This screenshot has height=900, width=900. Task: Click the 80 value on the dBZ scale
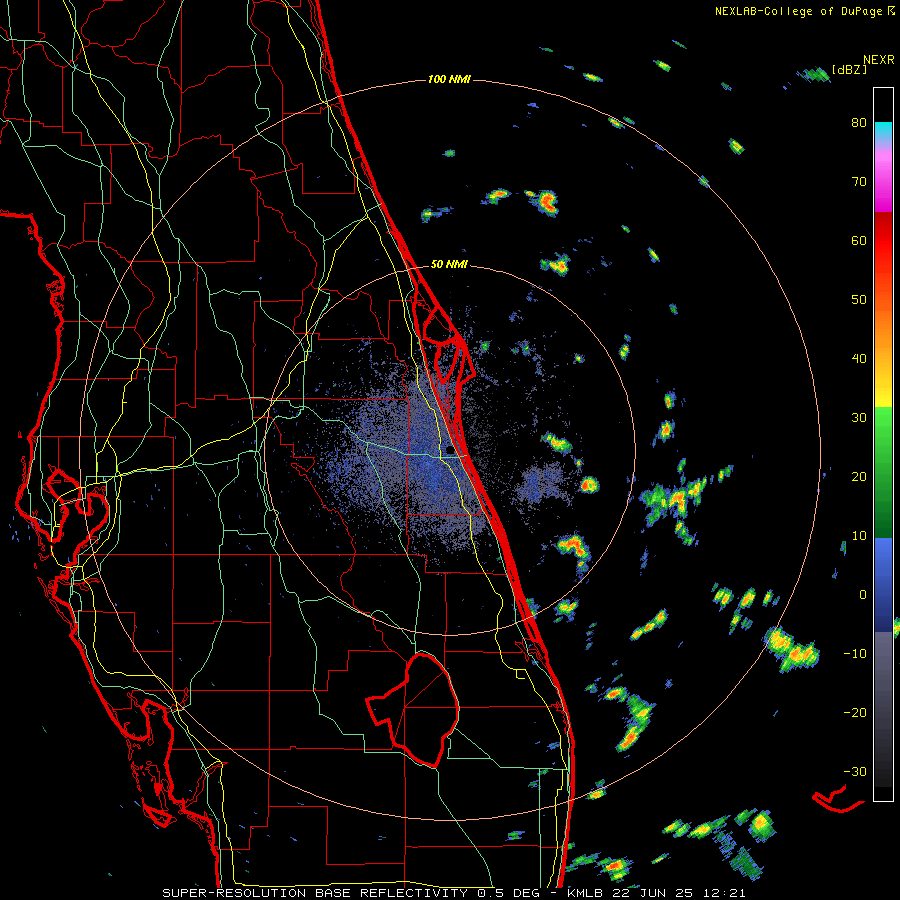pyautogui.click(x=859, y=122)
